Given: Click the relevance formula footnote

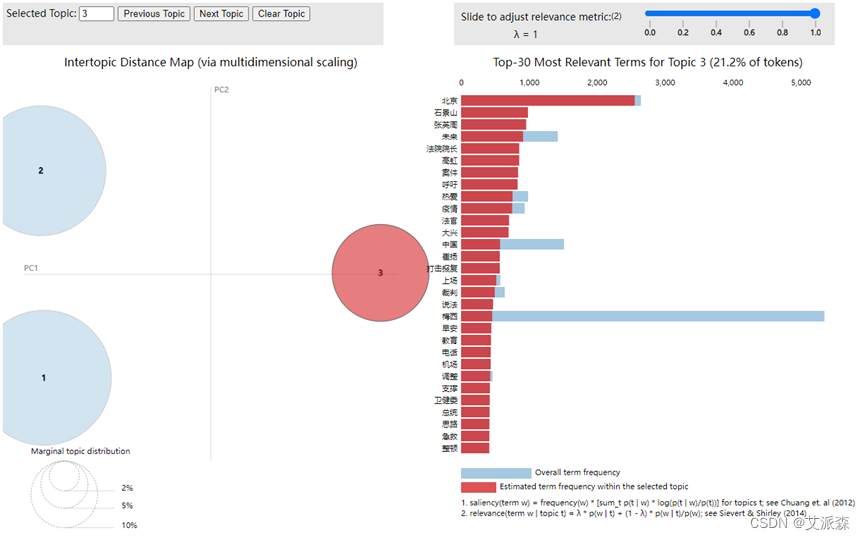Looking at the screenshot, I should click(633, 513).
